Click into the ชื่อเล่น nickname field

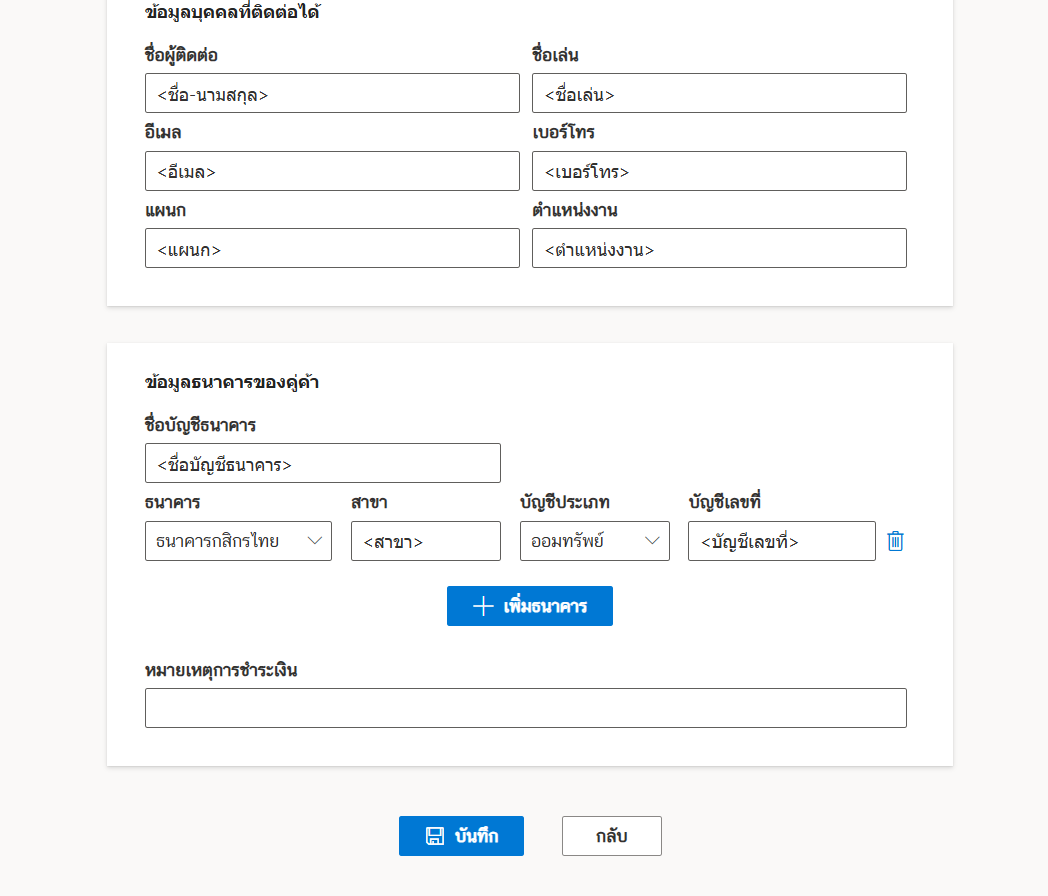pyautogui.click(x=719, y=93)
